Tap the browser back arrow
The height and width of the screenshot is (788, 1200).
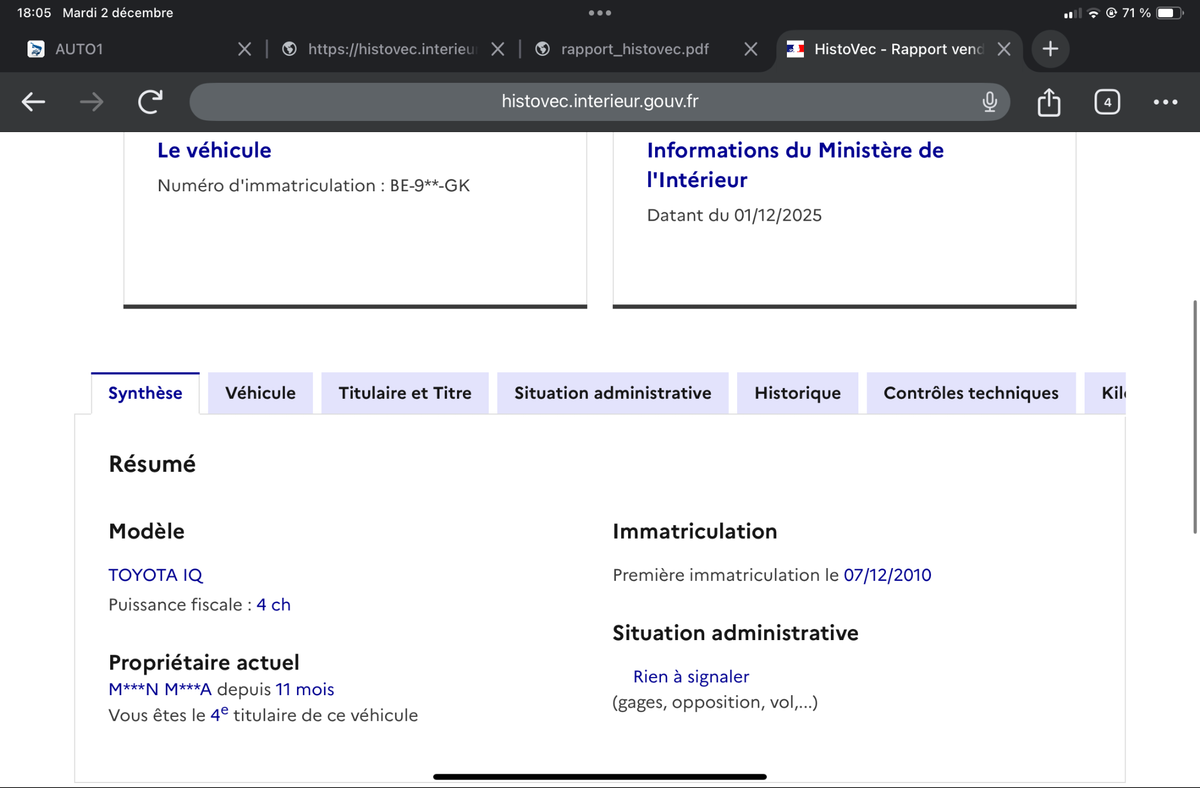(33, 101)
